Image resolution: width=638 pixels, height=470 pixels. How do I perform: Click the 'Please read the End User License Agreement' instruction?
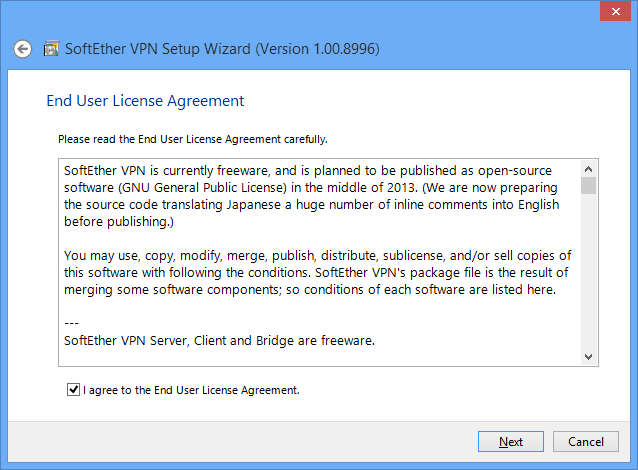pyautogui.click(x=193, y=140)
